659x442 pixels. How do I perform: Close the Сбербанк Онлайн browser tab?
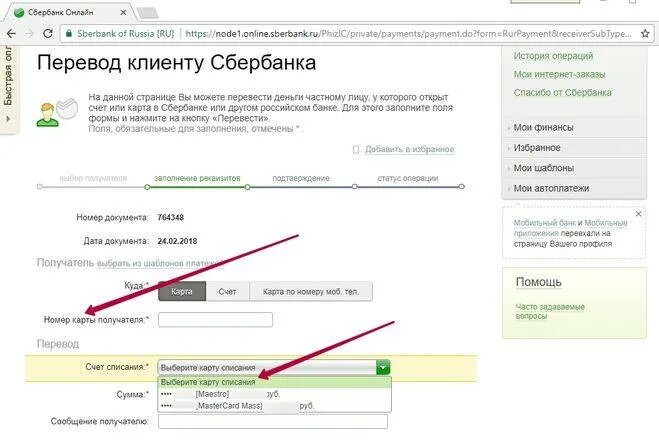pyautogui.click(x=123, y=13)
